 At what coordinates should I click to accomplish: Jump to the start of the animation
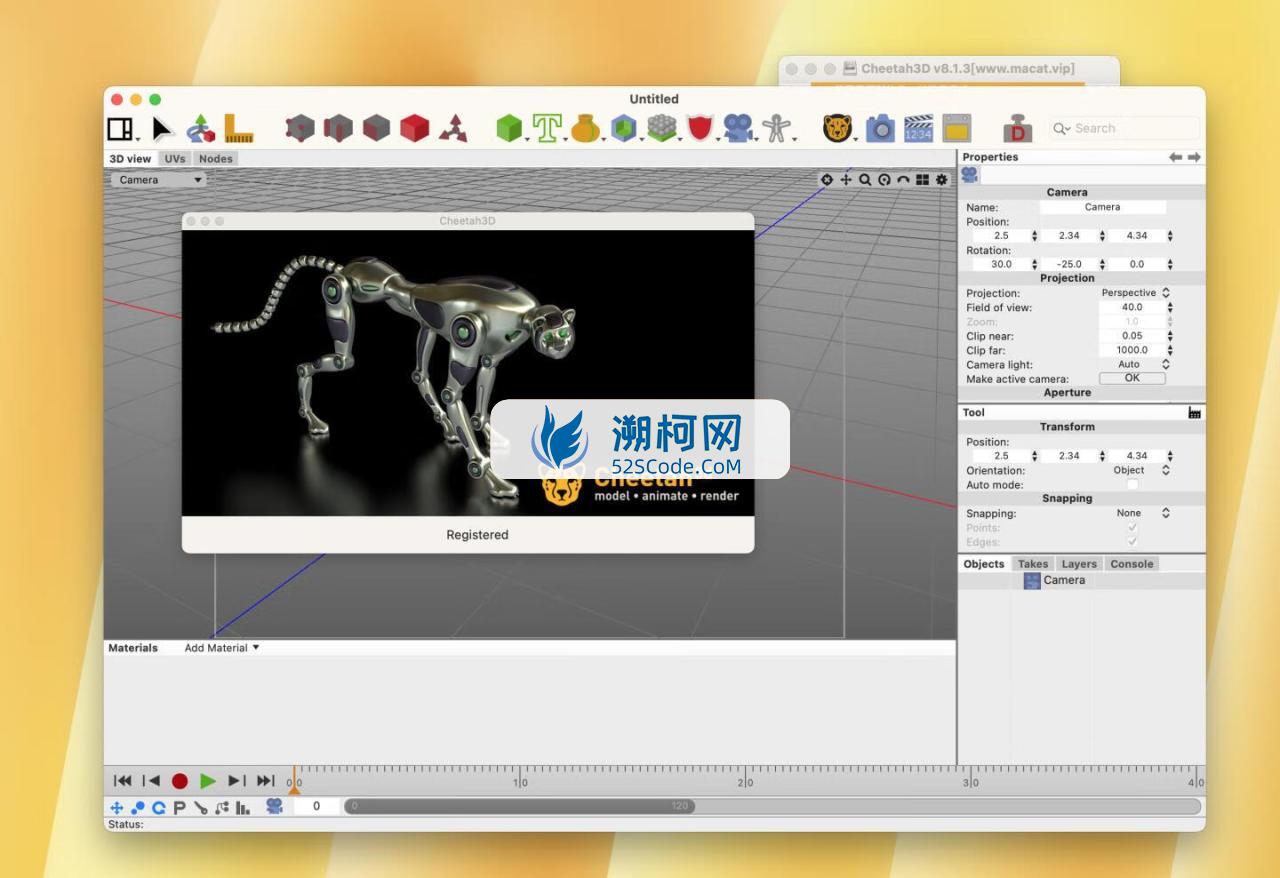tap(122, 781)
